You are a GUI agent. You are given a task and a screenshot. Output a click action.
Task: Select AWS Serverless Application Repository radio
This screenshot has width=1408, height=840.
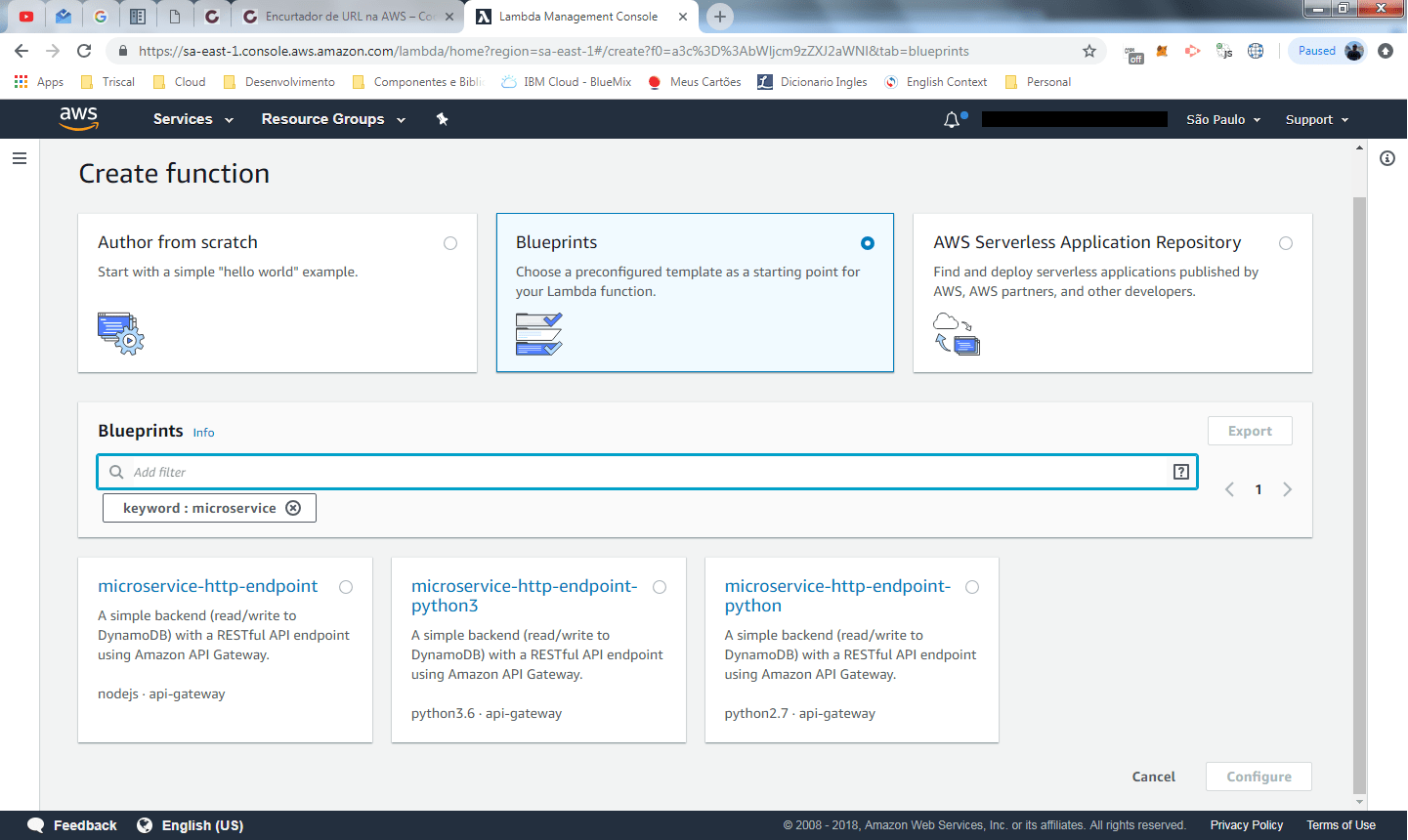tap(1286, 243)
